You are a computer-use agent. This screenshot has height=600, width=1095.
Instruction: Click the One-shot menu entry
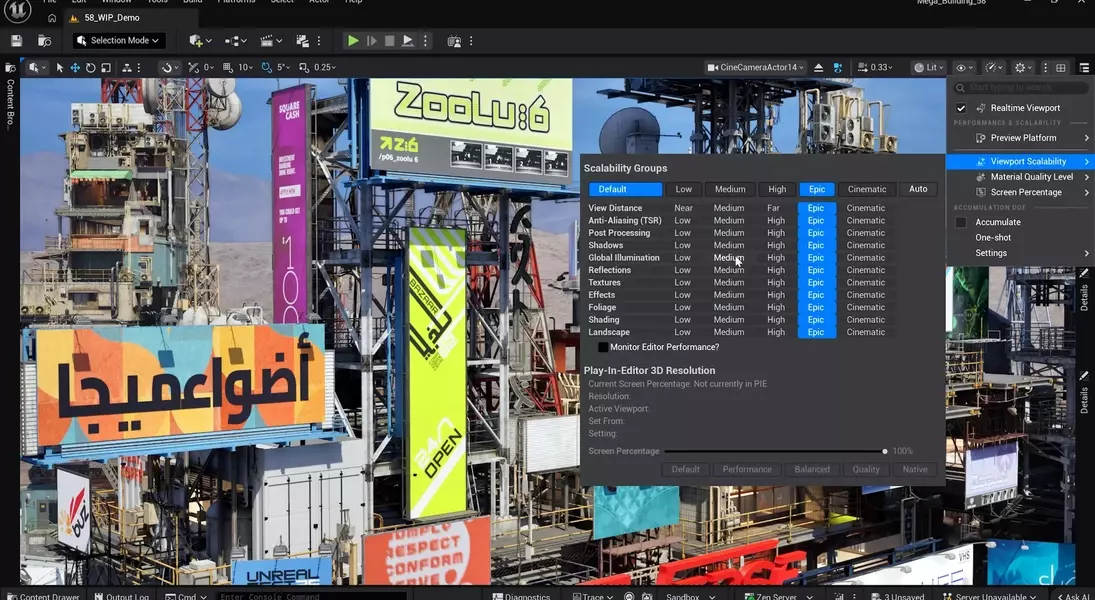(993, 237)
